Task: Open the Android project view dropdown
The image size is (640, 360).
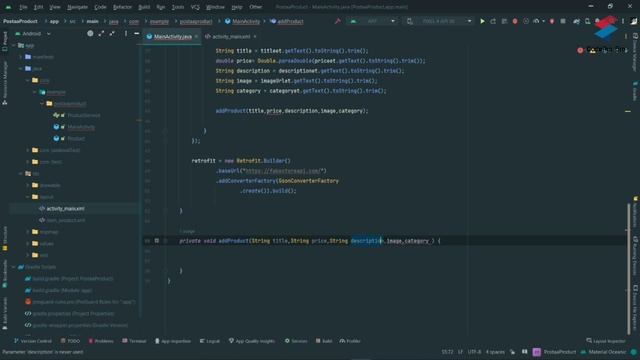Action: (33, 33)
